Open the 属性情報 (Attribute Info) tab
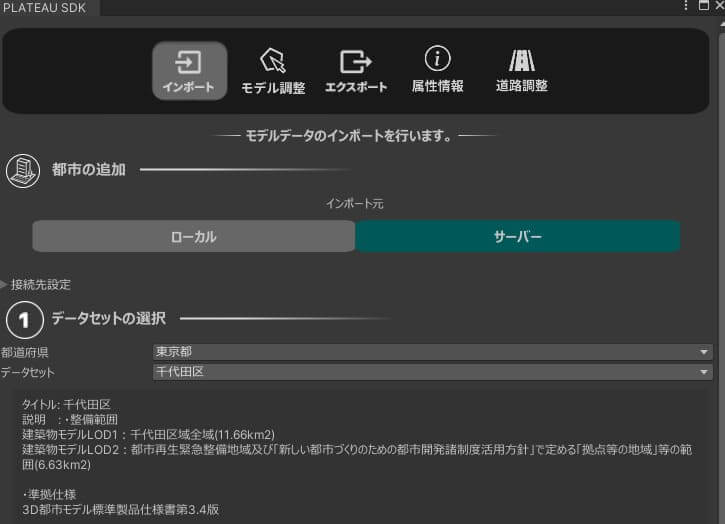Image resolution: width=725 pixels, height=524 pixels. (x=437, y=69)
